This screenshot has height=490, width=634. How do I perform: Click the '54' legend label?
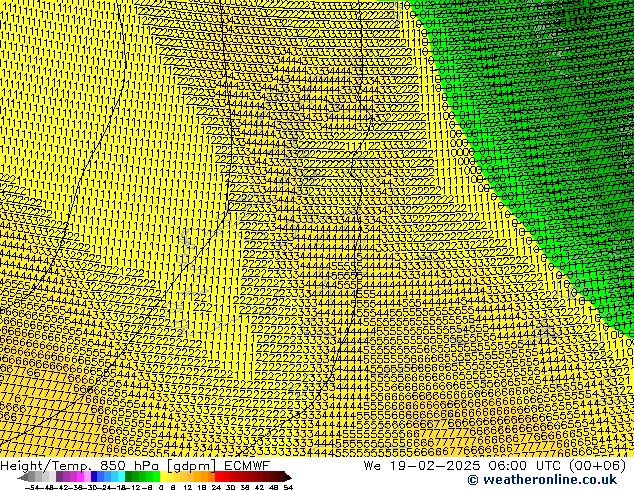(x=288, y=488)
